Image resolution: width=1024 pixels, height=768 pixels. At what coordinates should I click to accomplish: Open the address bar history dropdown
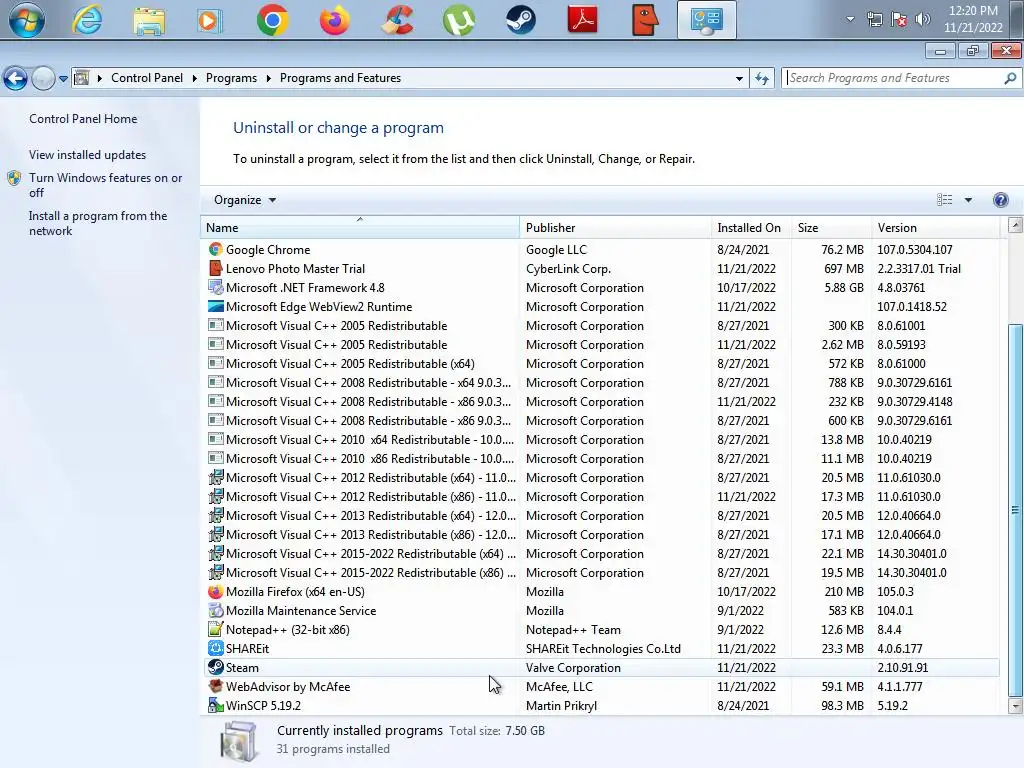739,78
